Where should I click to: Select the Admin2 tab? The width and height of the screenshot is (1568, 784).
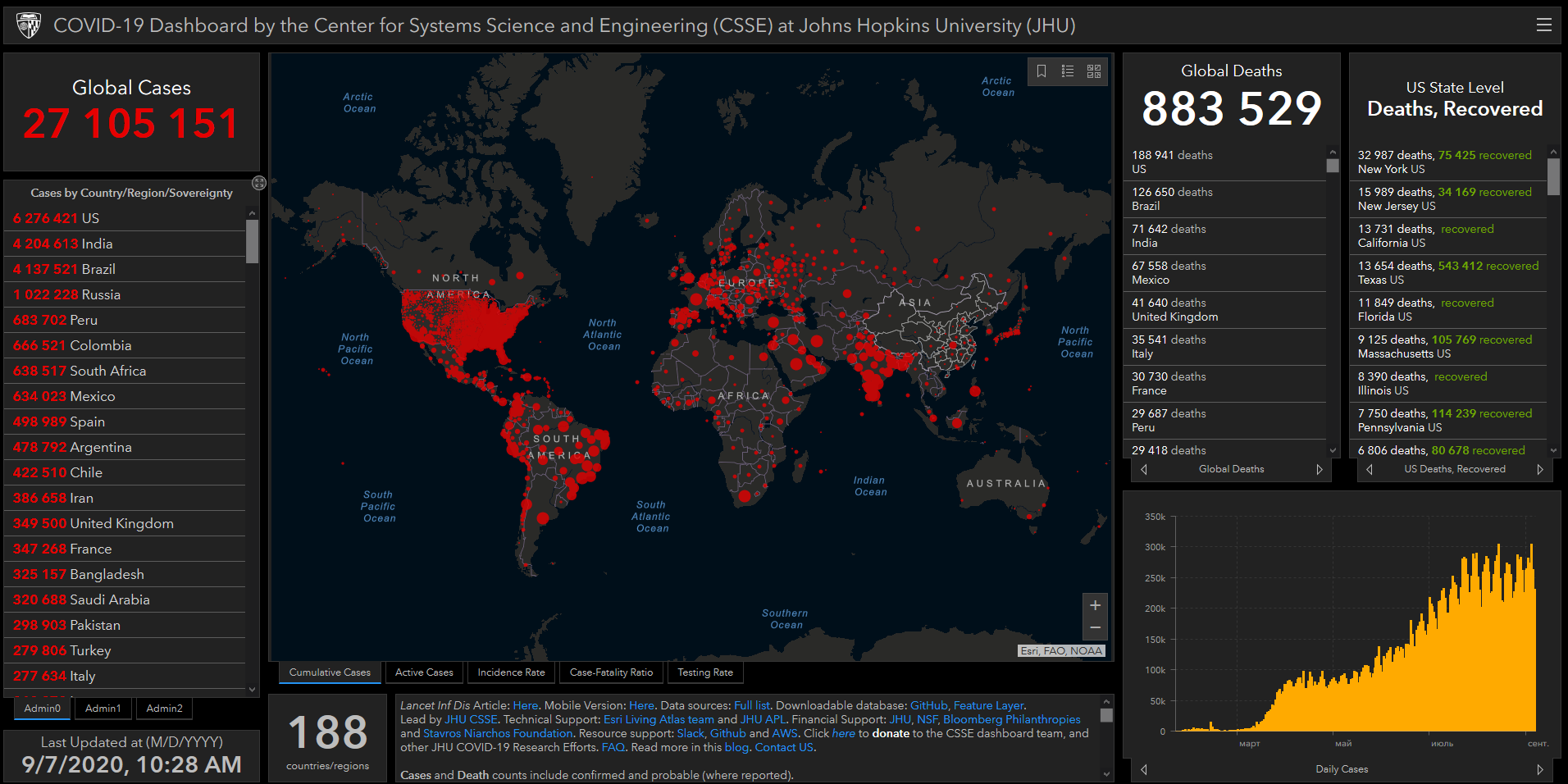[164, 709]
